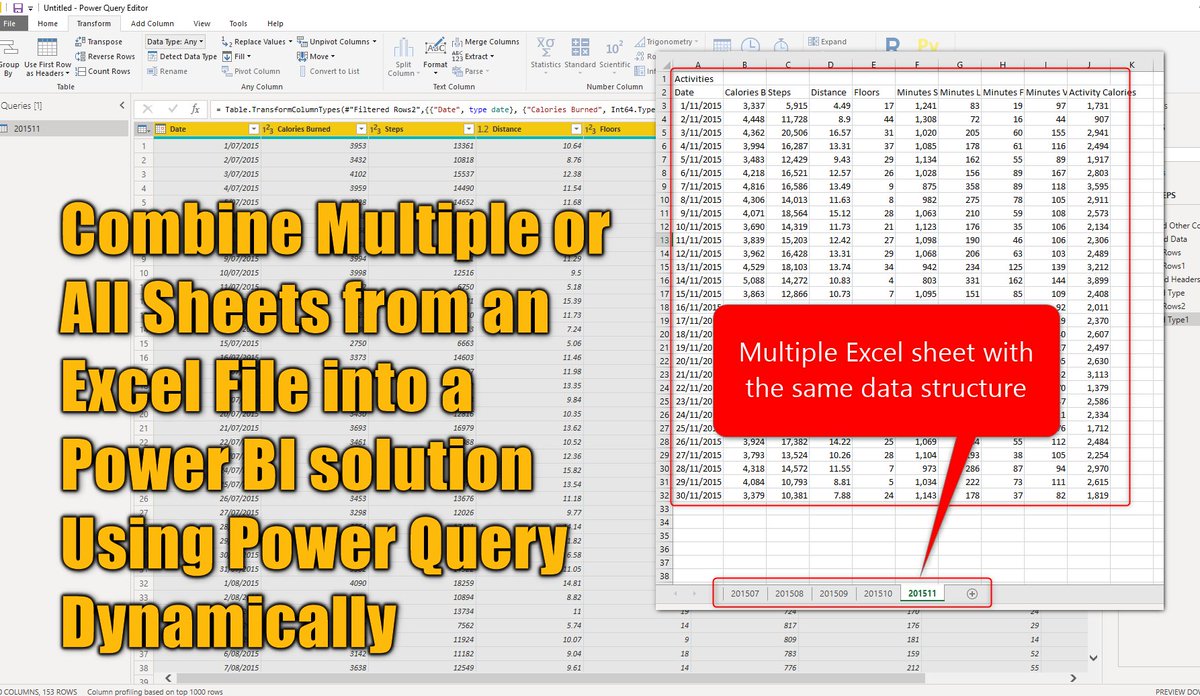Screen dimensions: 1200x696
Task: Select the 201507 sheet tab in Excel
Action: click(x=744, y=593)
